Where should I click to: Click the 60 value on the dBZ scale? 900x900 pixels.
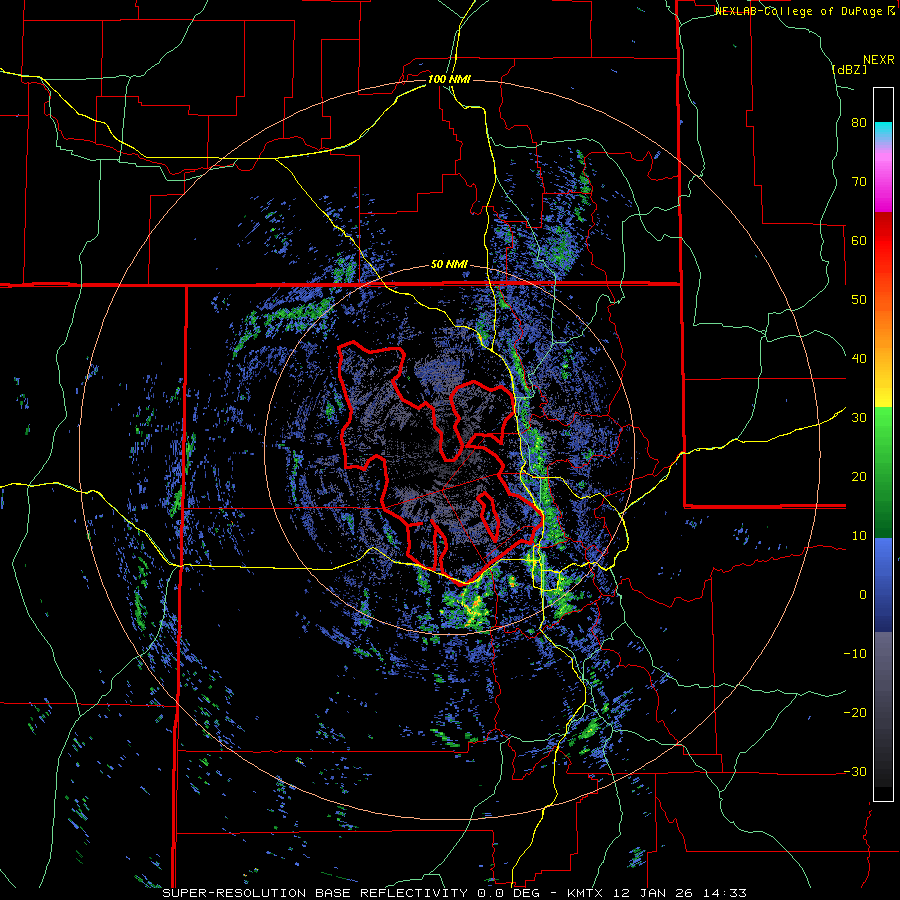pos(859,240)
